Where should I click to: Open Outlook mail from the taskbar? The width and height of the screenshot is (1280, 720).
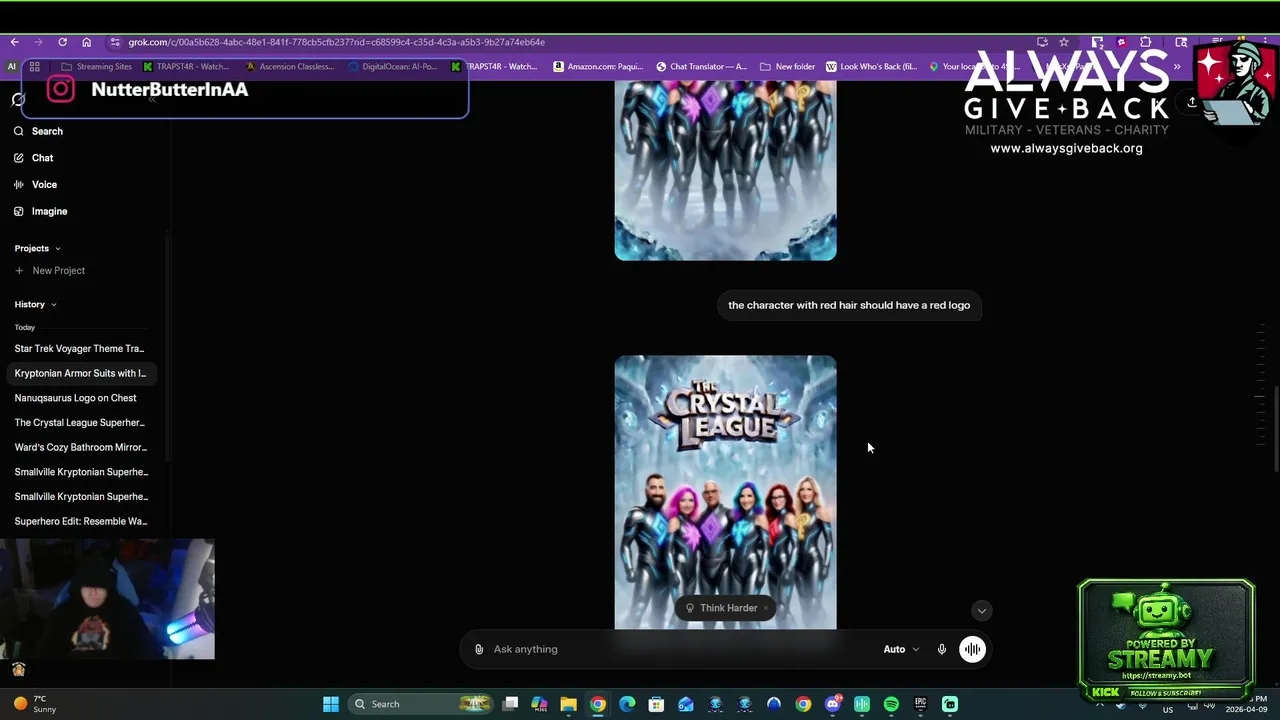pyautogui.click(x=686, y=704)
